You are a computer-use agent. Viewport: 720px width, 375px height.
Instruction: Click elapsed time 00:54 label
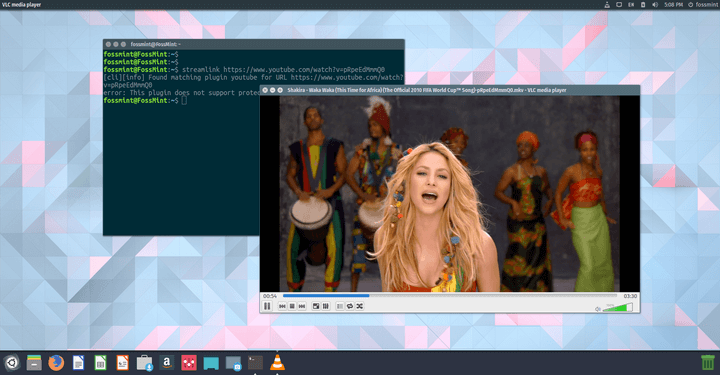[270, 296]
